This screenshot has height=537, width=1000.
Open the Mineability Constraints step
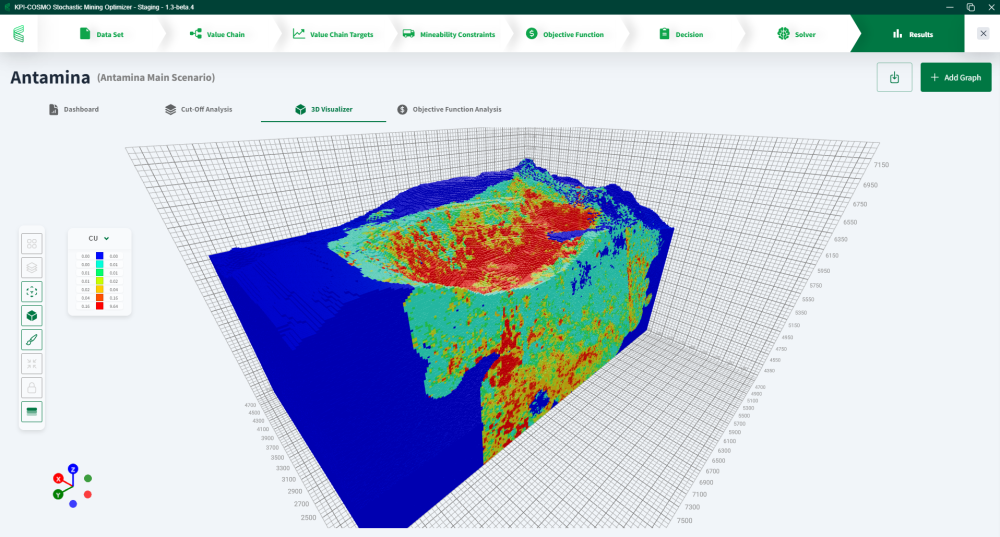coord(448,34)
